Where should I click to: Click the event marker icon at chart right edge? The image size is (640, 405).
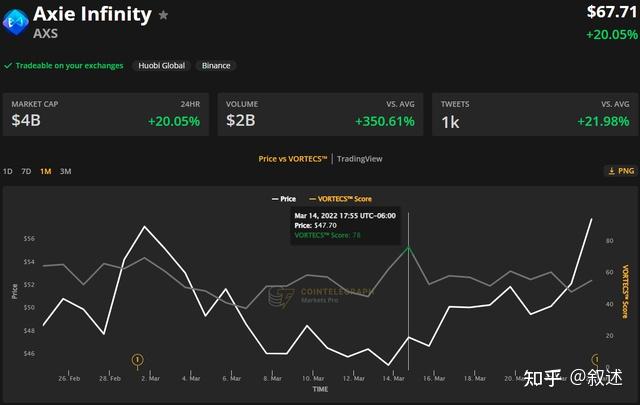(596, 359)
